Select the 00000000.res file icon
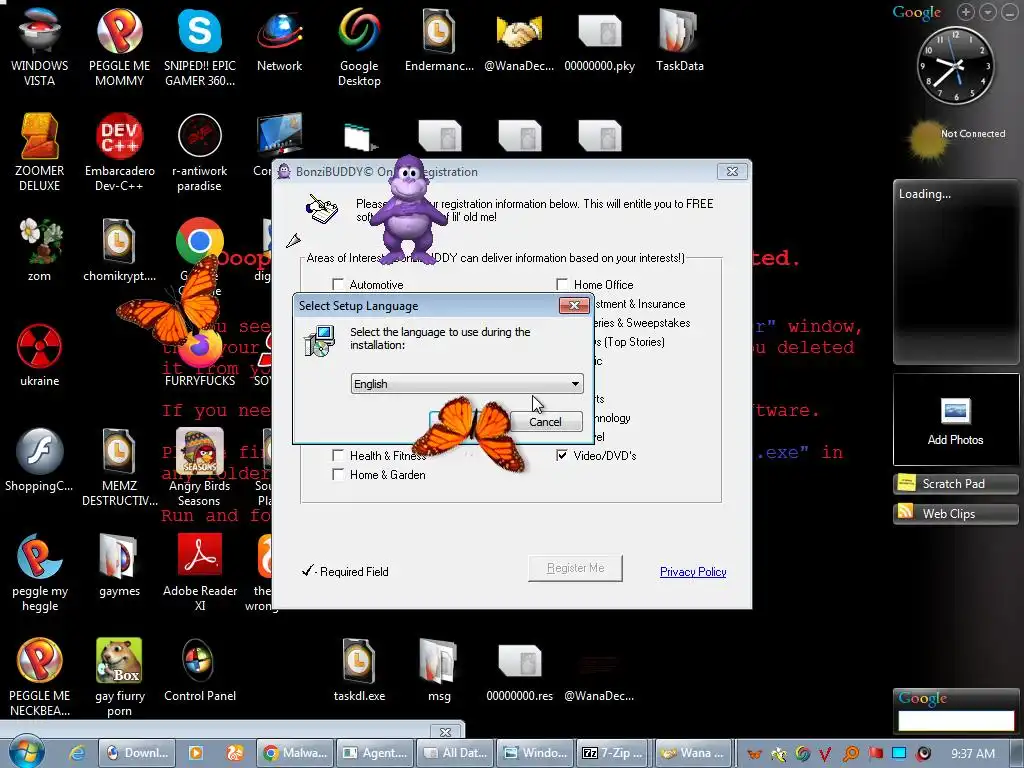This screenshot has width=1024, height=768. pyautogui.click(x=520, y=670)
